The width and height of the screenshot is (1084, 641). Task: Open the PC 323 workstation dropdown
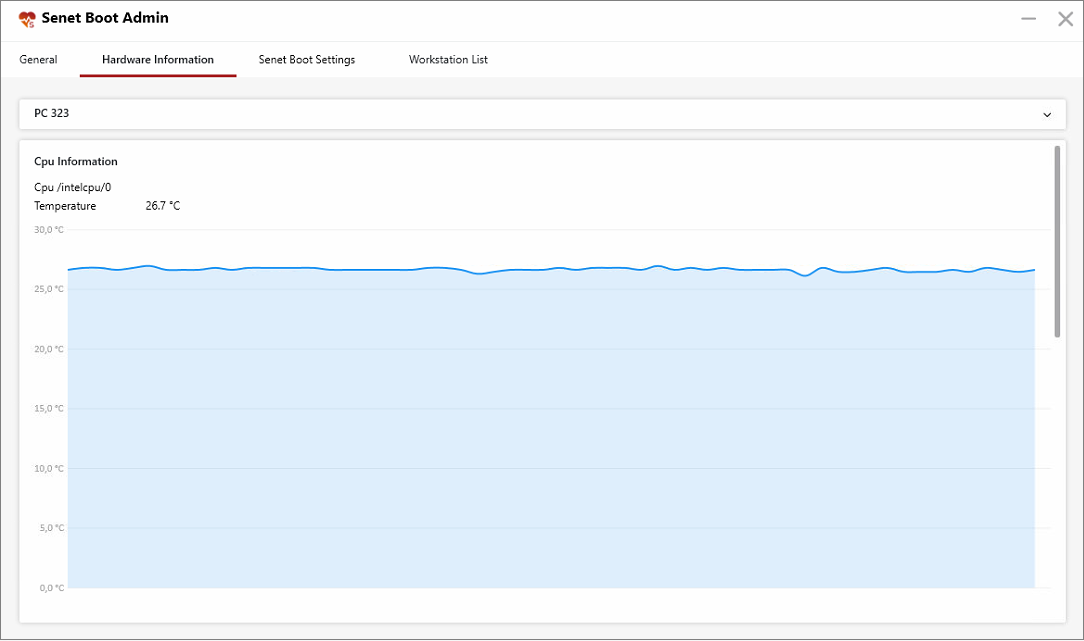(x=542, y=114)
